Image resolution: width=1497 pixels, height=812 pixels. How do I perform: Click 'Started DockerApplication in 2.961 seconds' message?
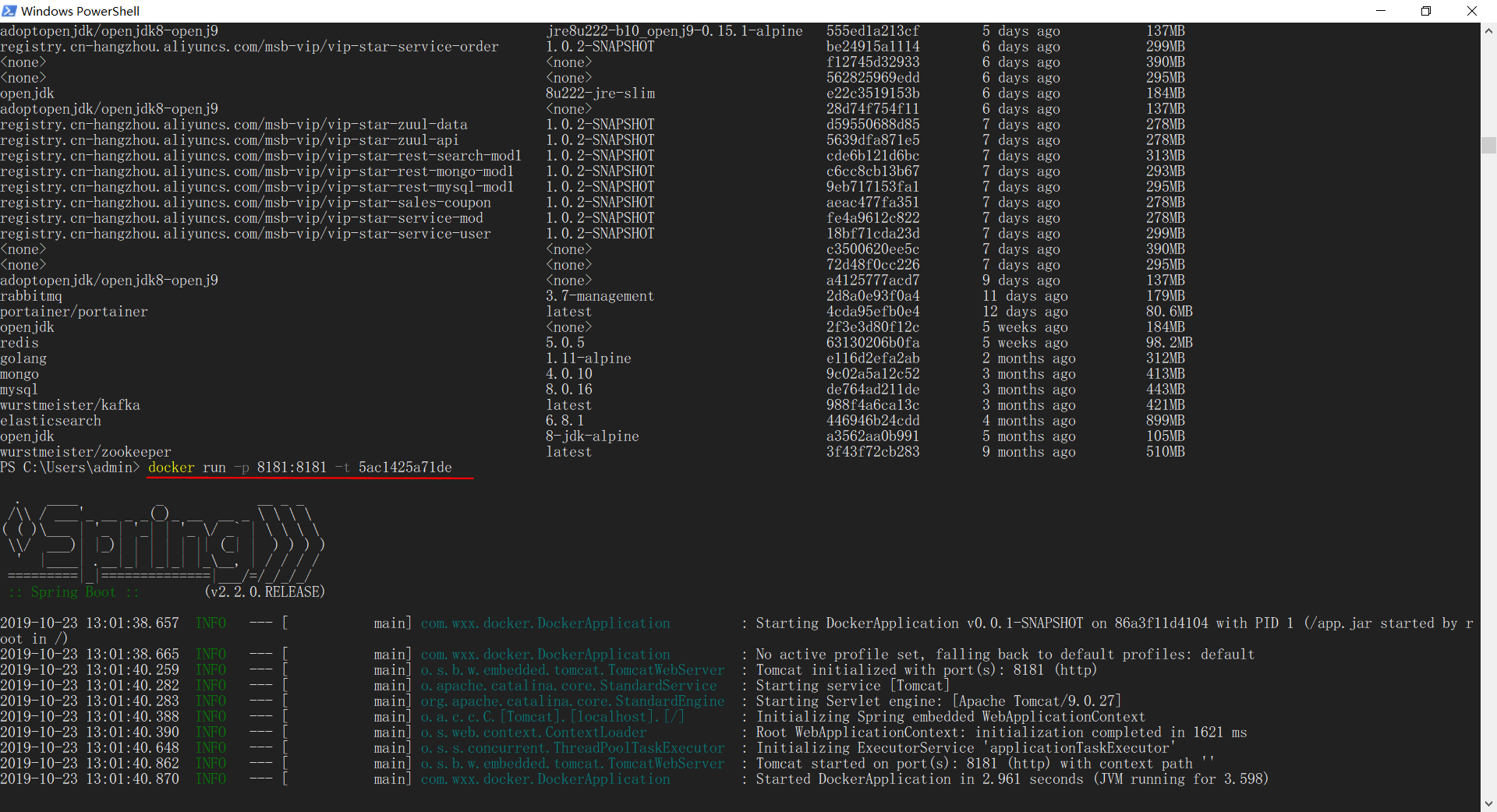(x=1012, y=779)
